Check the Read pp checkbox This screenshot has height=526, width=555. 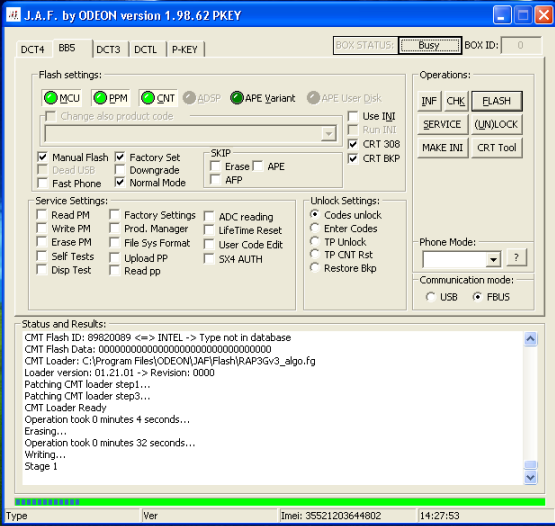(114, 270)
